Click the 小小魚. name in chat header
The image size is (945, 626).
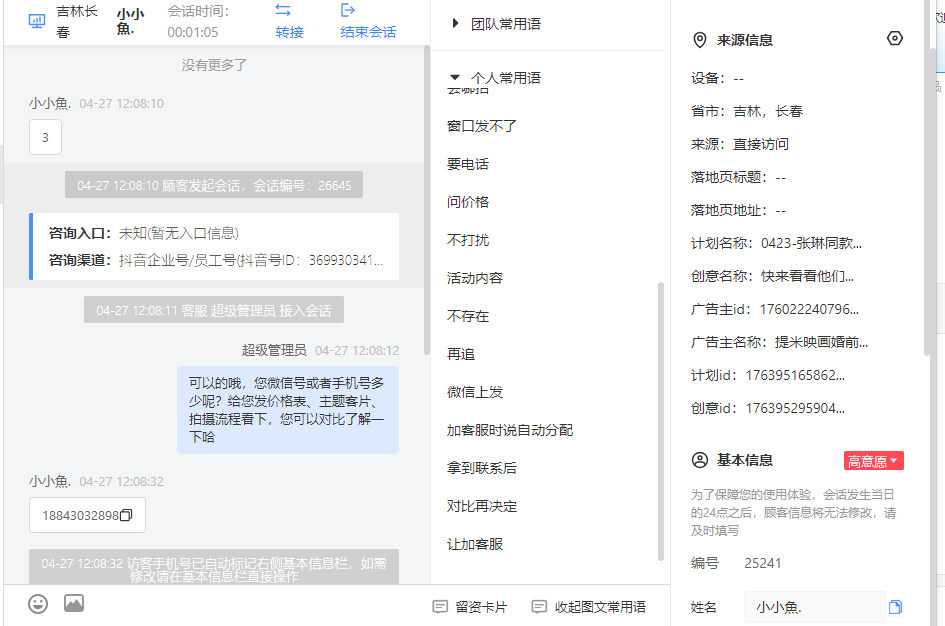tap(131, 22)
